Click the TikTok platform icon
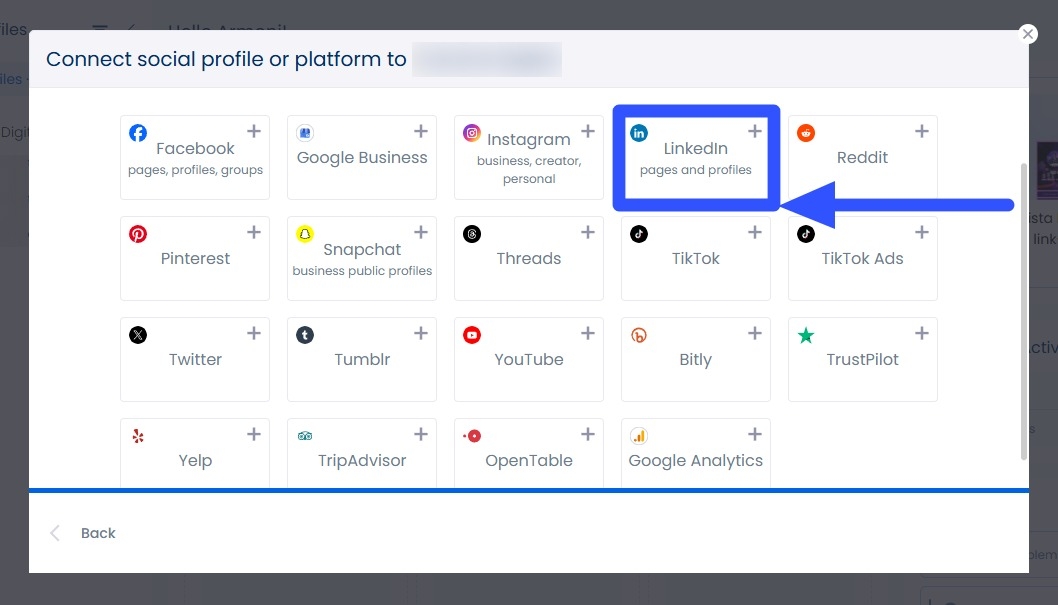 click(638, 233)
